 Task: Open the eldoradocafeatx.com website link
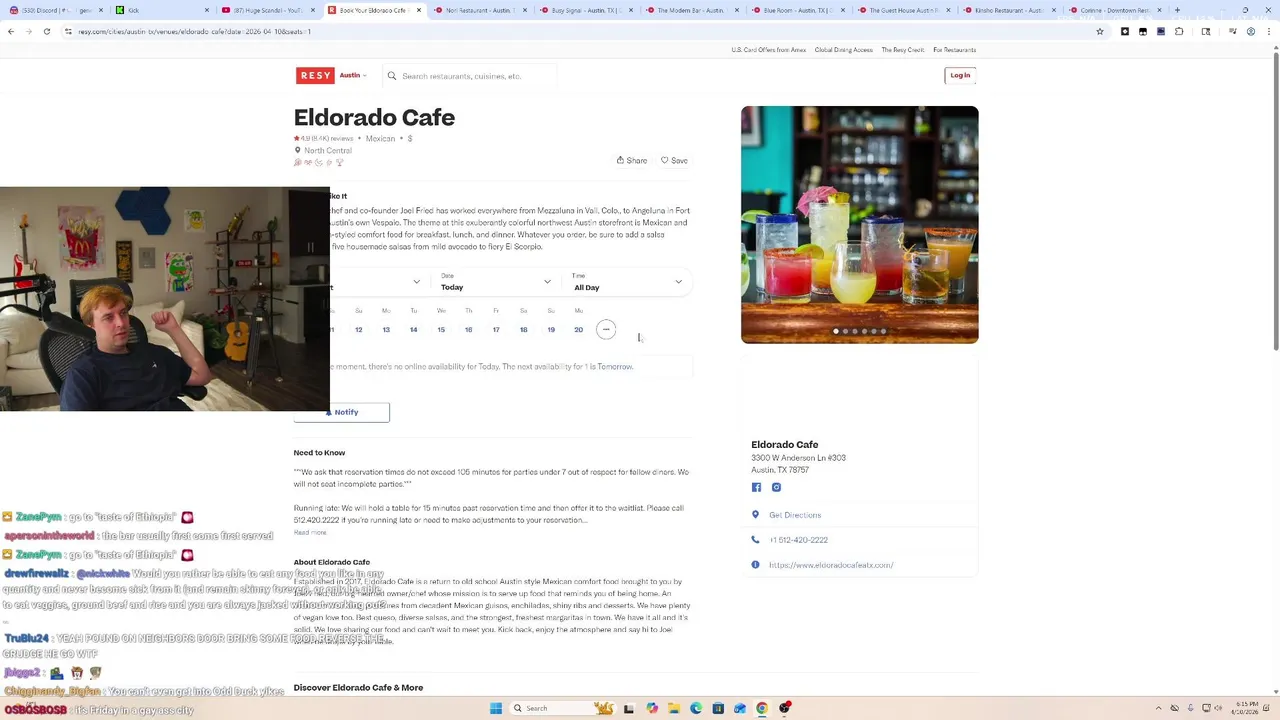831,565
